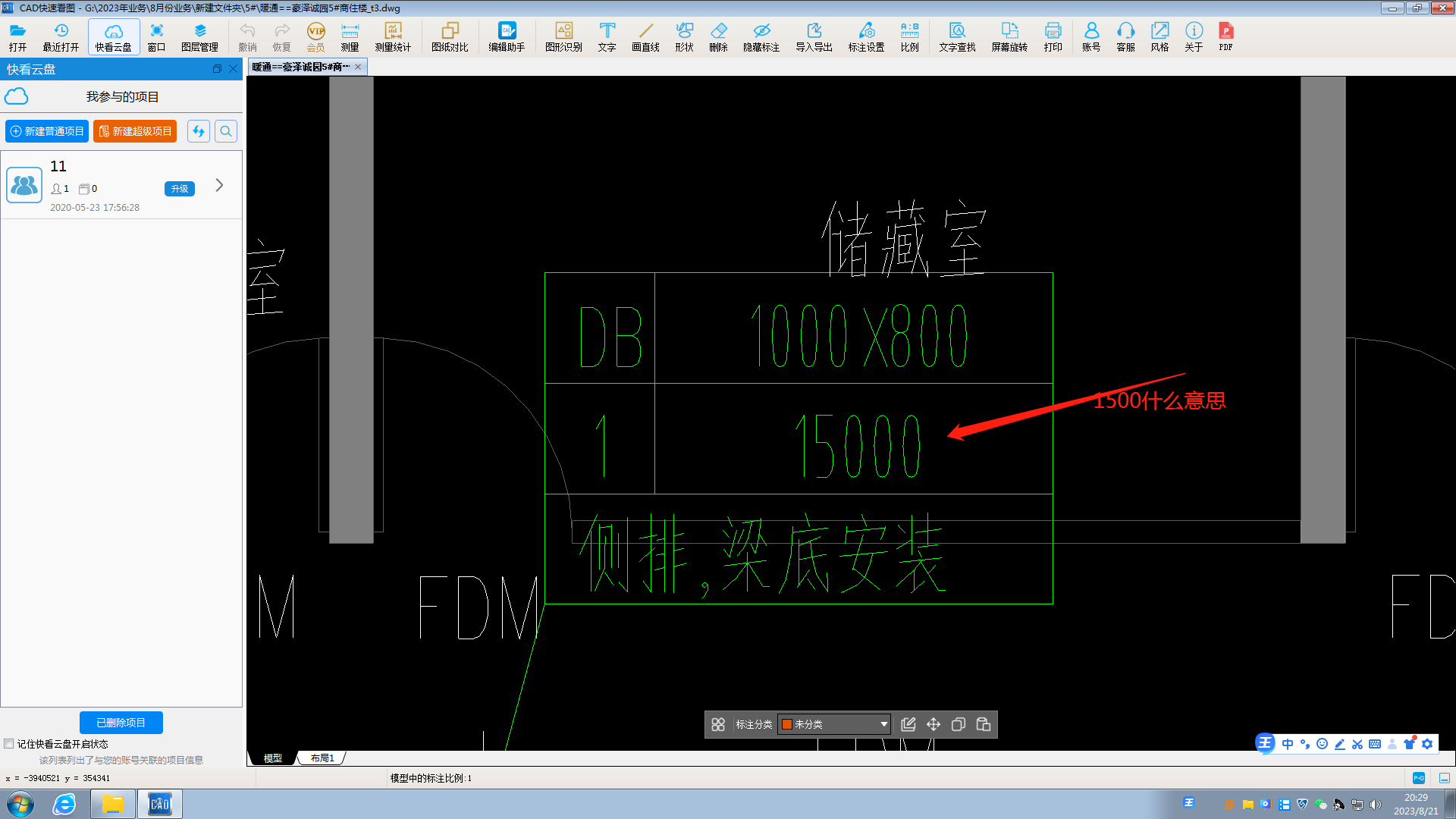Click 新建超级项目 button
The height and width of the screenshot is (819, 1456).
(x=135, y=131)
